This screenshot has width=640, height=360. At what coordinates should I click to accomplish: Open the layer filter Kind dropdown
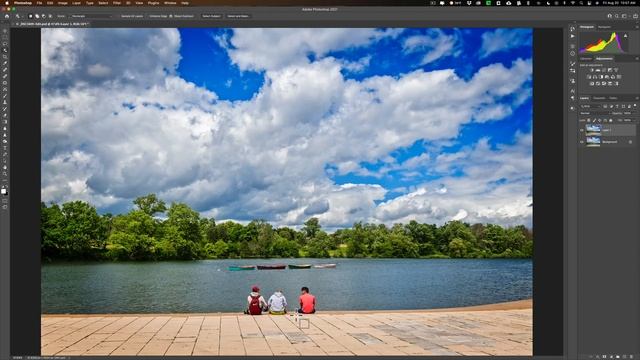(591, 106)
